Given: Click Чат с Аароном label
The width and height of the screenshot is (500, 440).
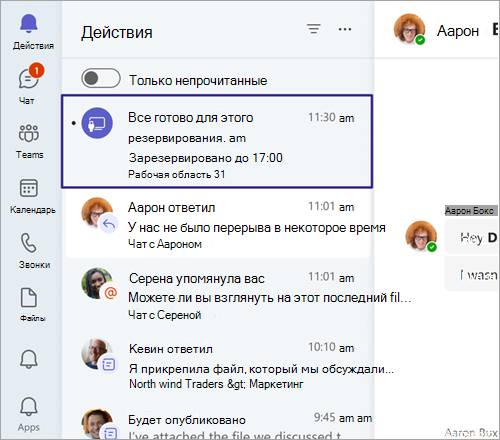Looking at the screenshot, I should pyautogui.click(x=165, y=244).
